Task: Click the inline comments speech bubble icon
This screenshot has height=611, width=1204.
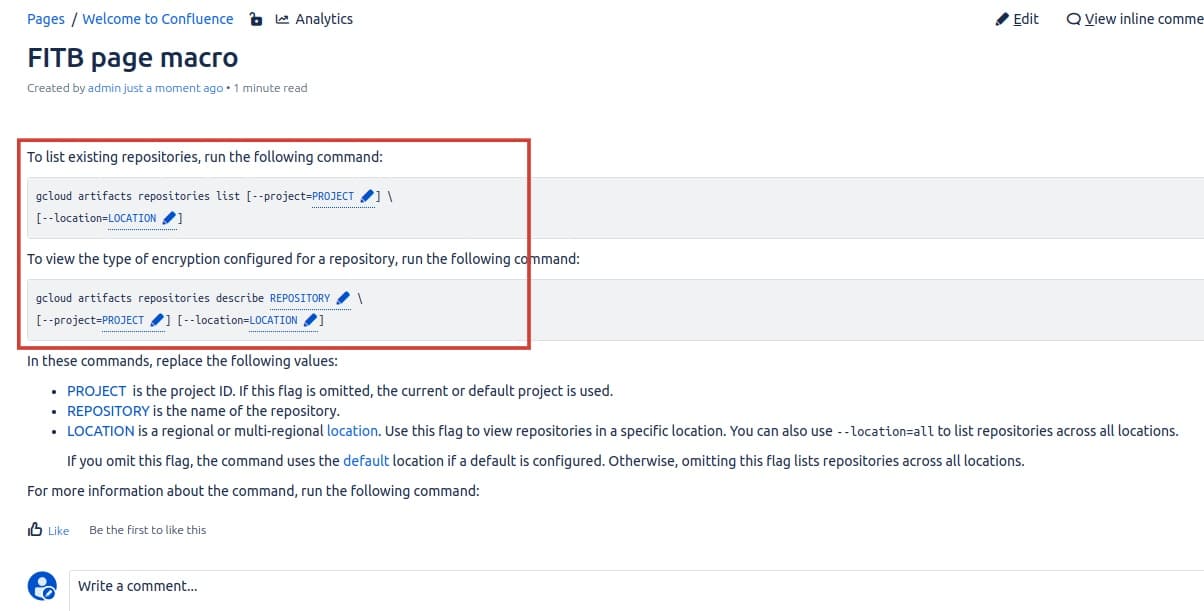Action: click(1074, 19)
